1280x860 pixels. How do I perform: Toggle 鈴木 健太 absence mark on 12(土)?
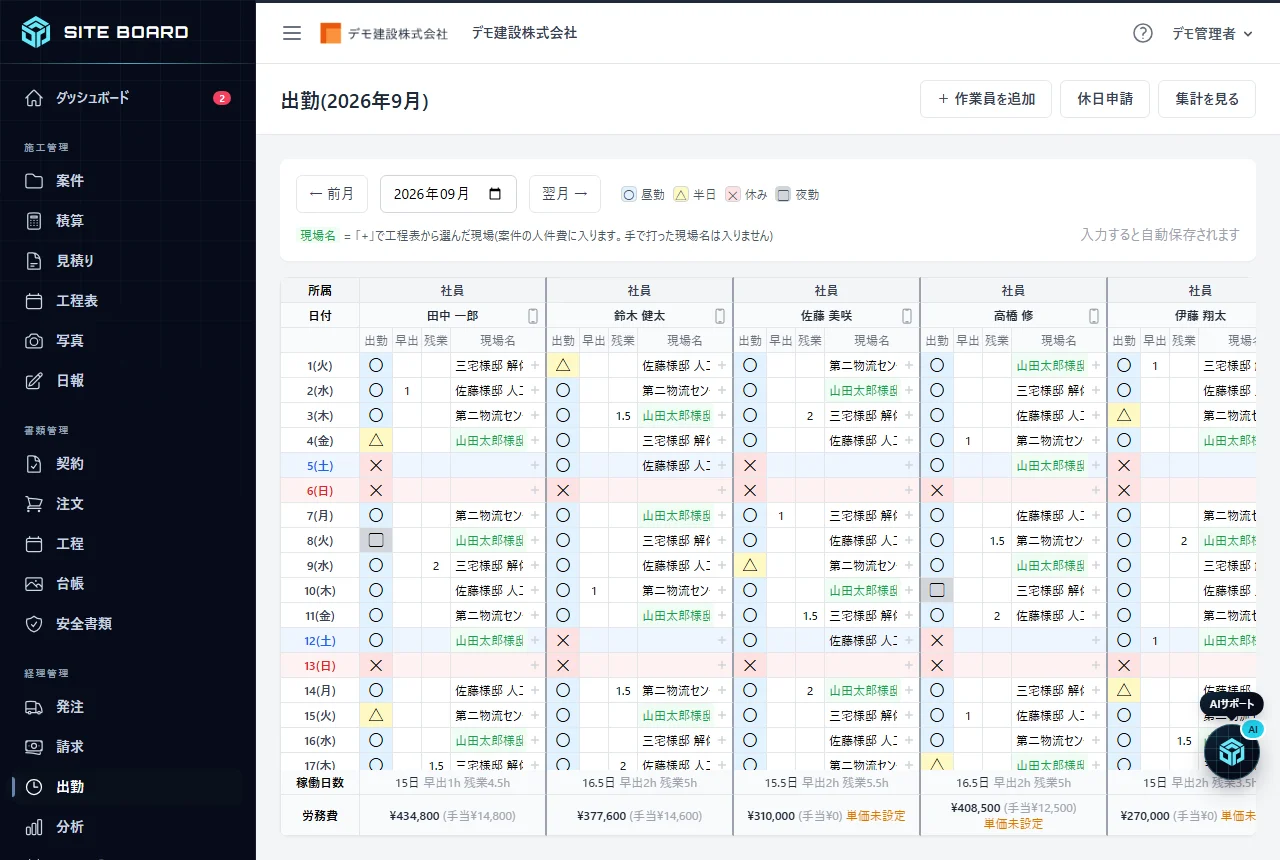pyautogui.click(x=563, y=641)
